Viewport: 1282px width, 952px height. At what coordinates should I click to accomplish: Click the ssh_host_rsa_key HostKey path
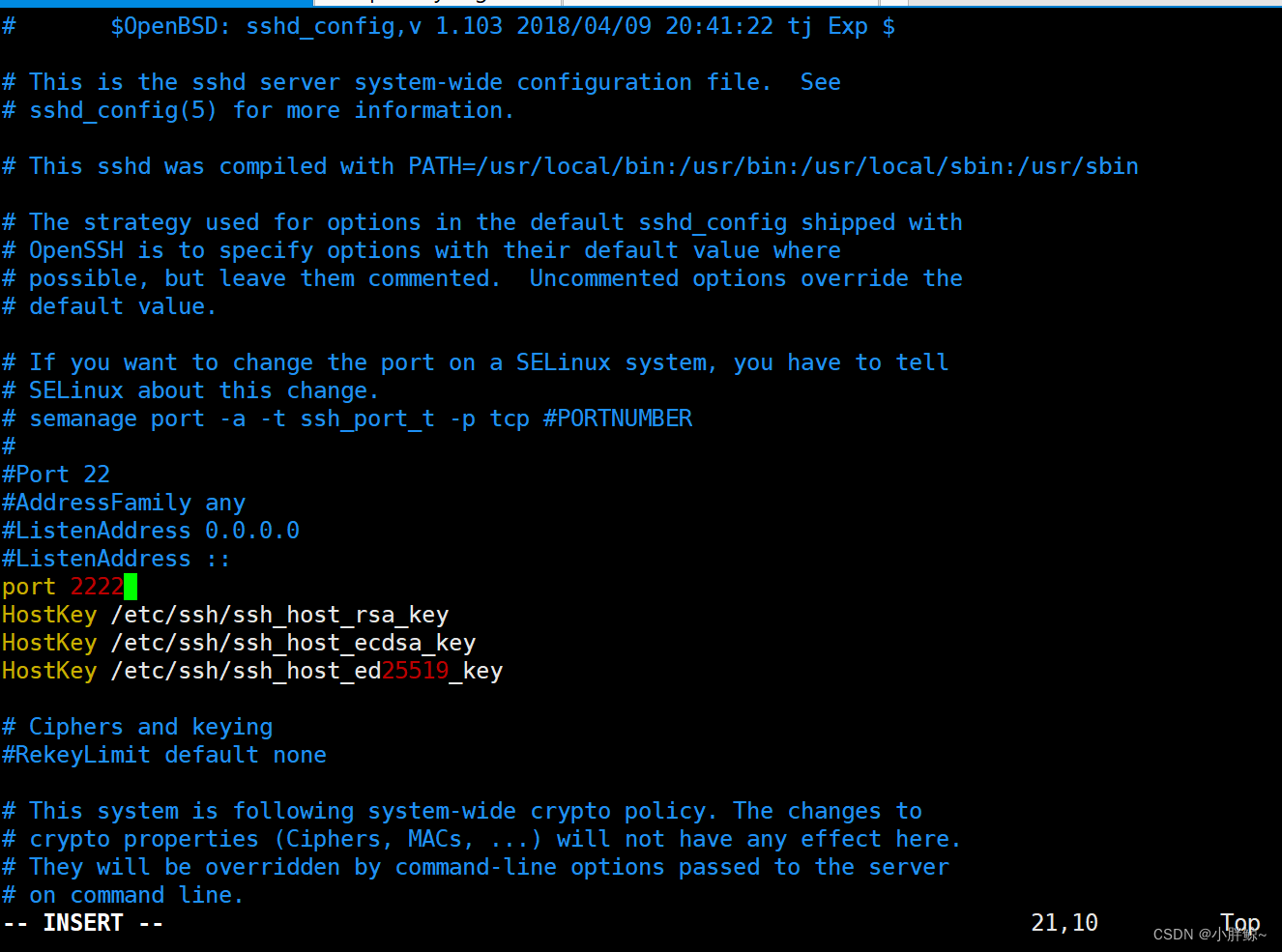click(279, 615)
